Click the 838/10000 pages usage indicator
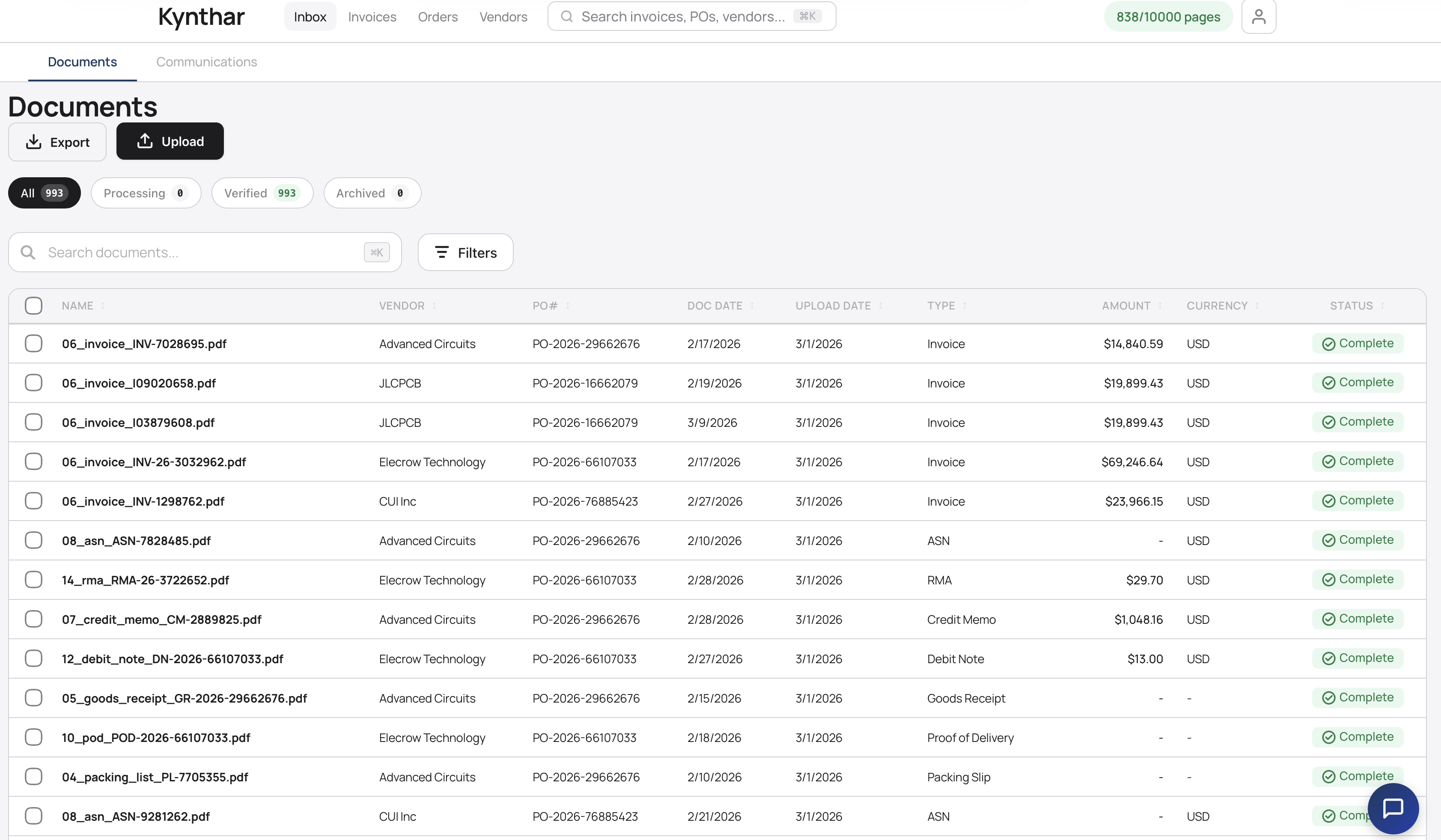 [1168, 17]
